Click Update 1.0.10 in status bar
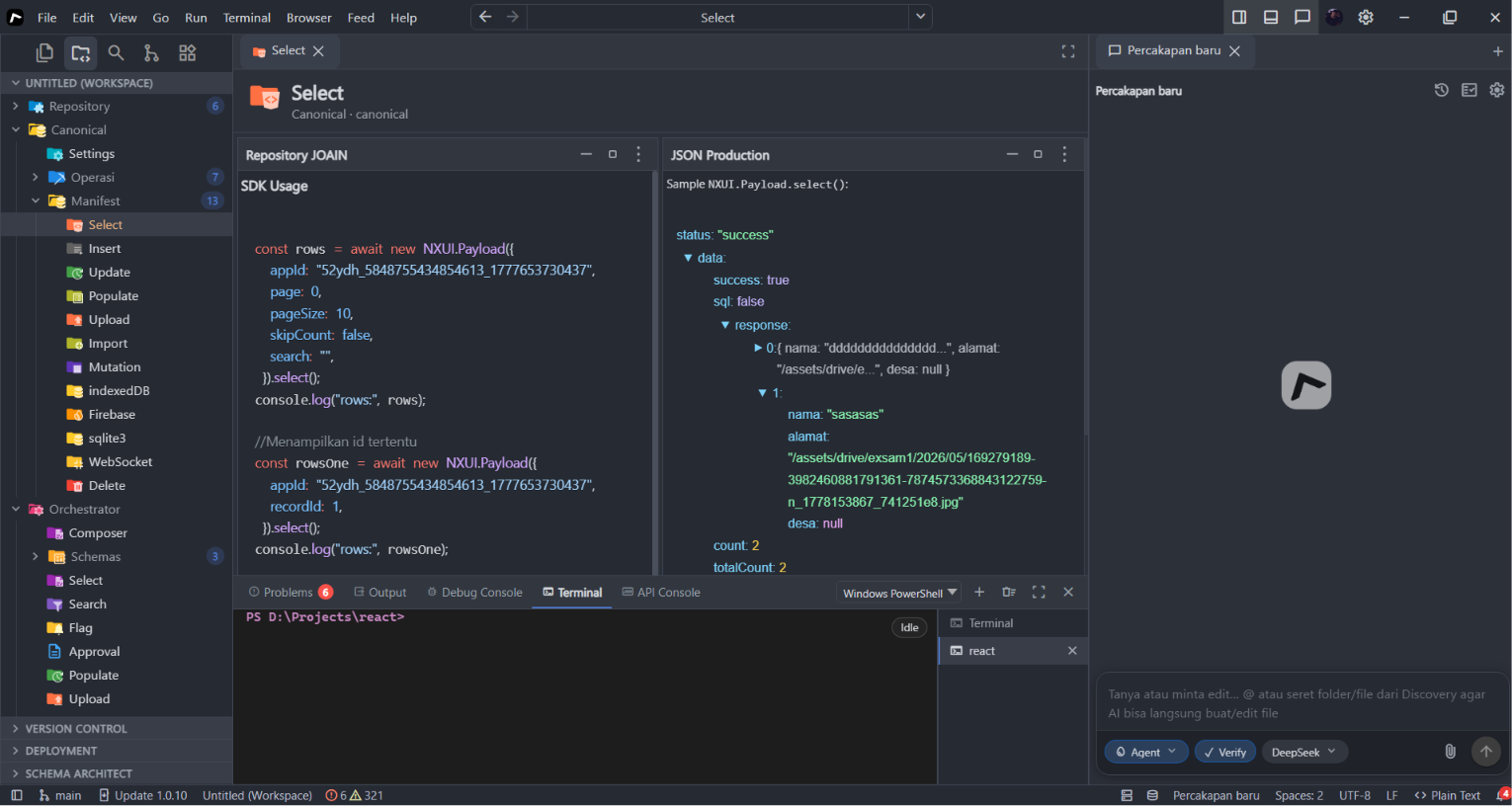The image size is (1512, 806). (x=142, y=795)
